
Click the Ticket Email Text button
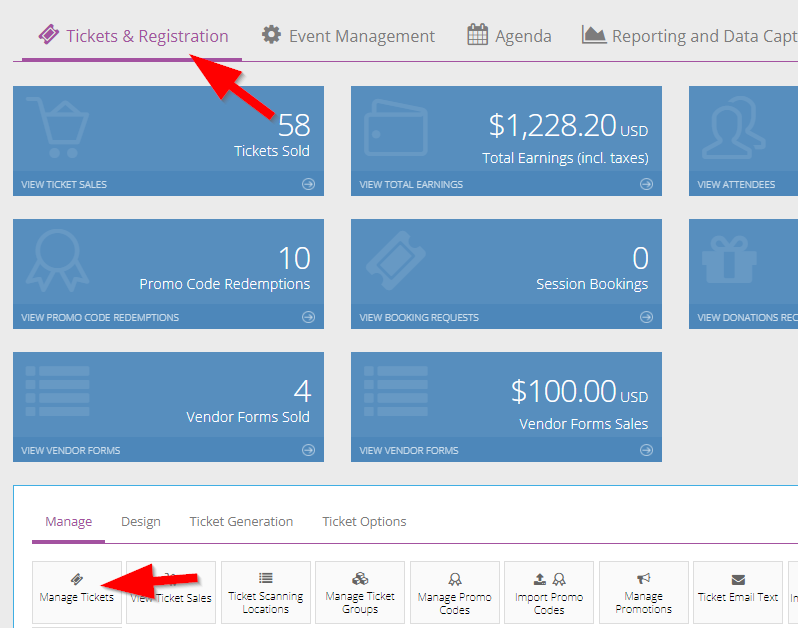pos(738,592)
